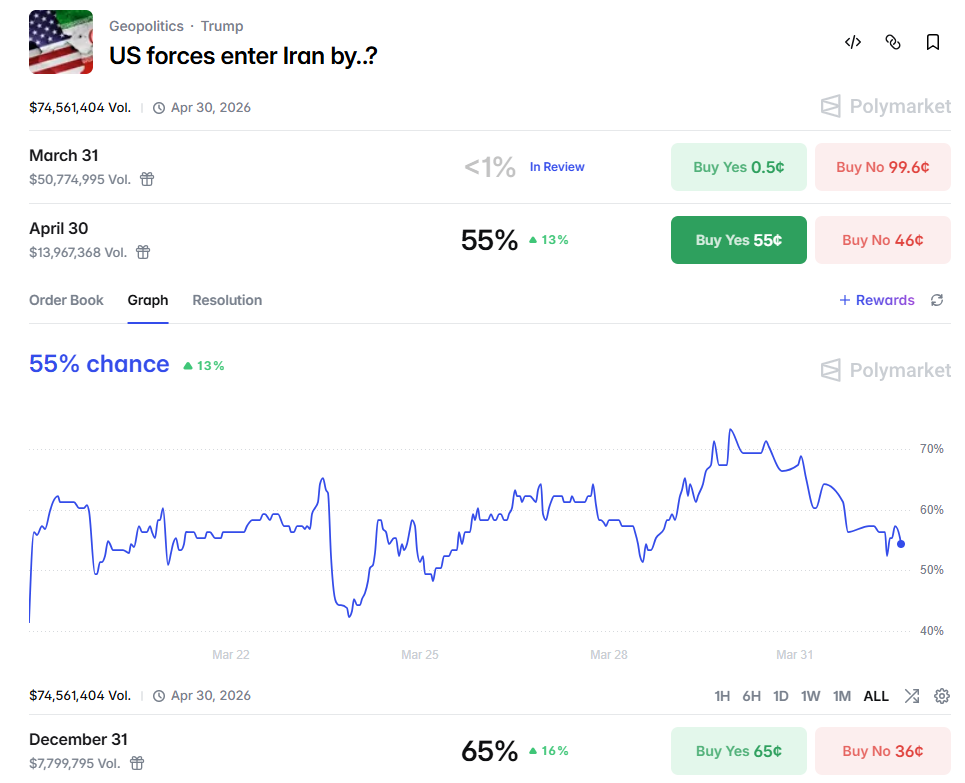
Task: Copy the market link icon
Action: (893, 42)
